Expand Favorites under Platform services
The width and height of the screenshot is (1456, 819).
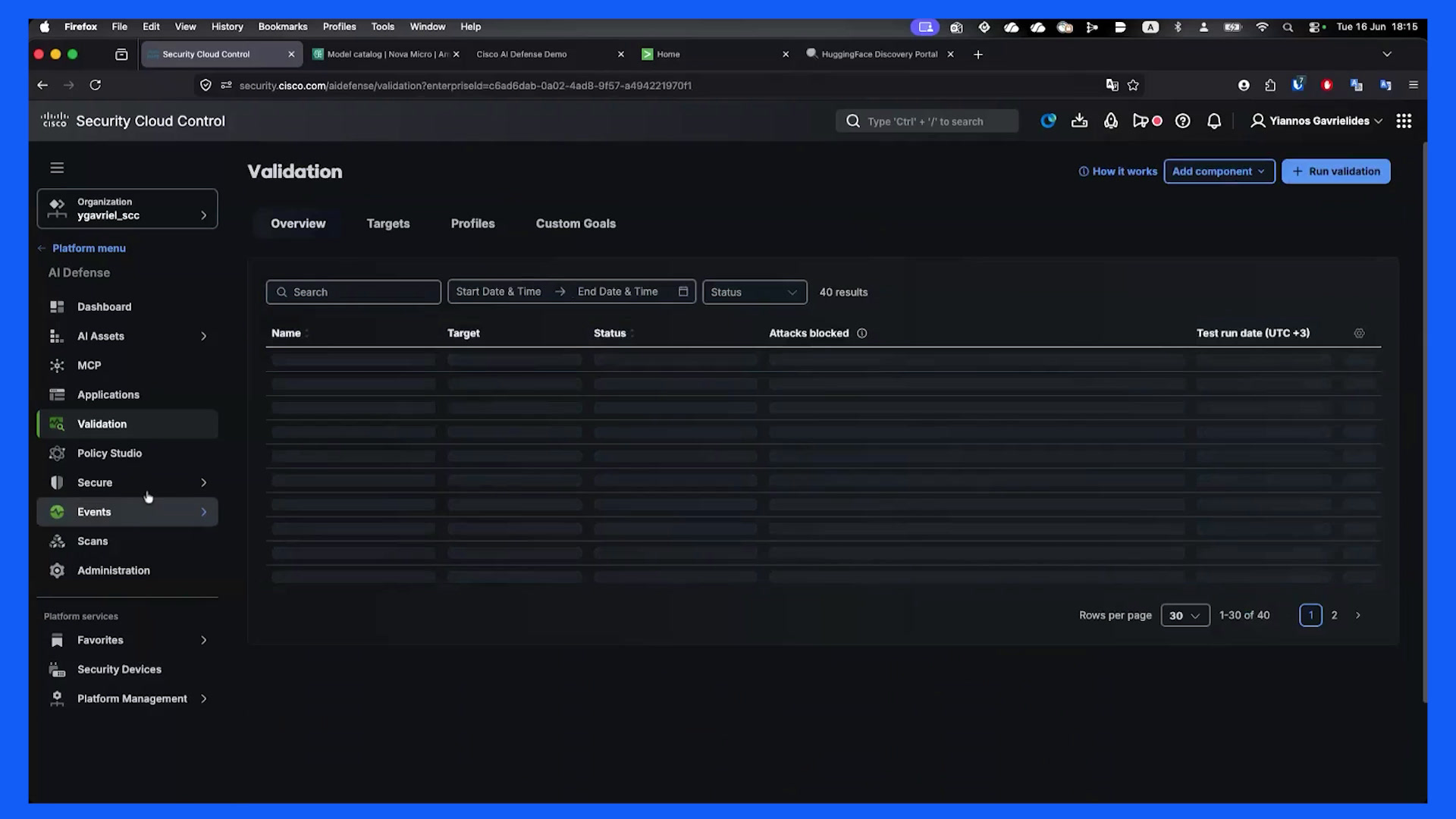pyautogui.click(x=203, y=641)
